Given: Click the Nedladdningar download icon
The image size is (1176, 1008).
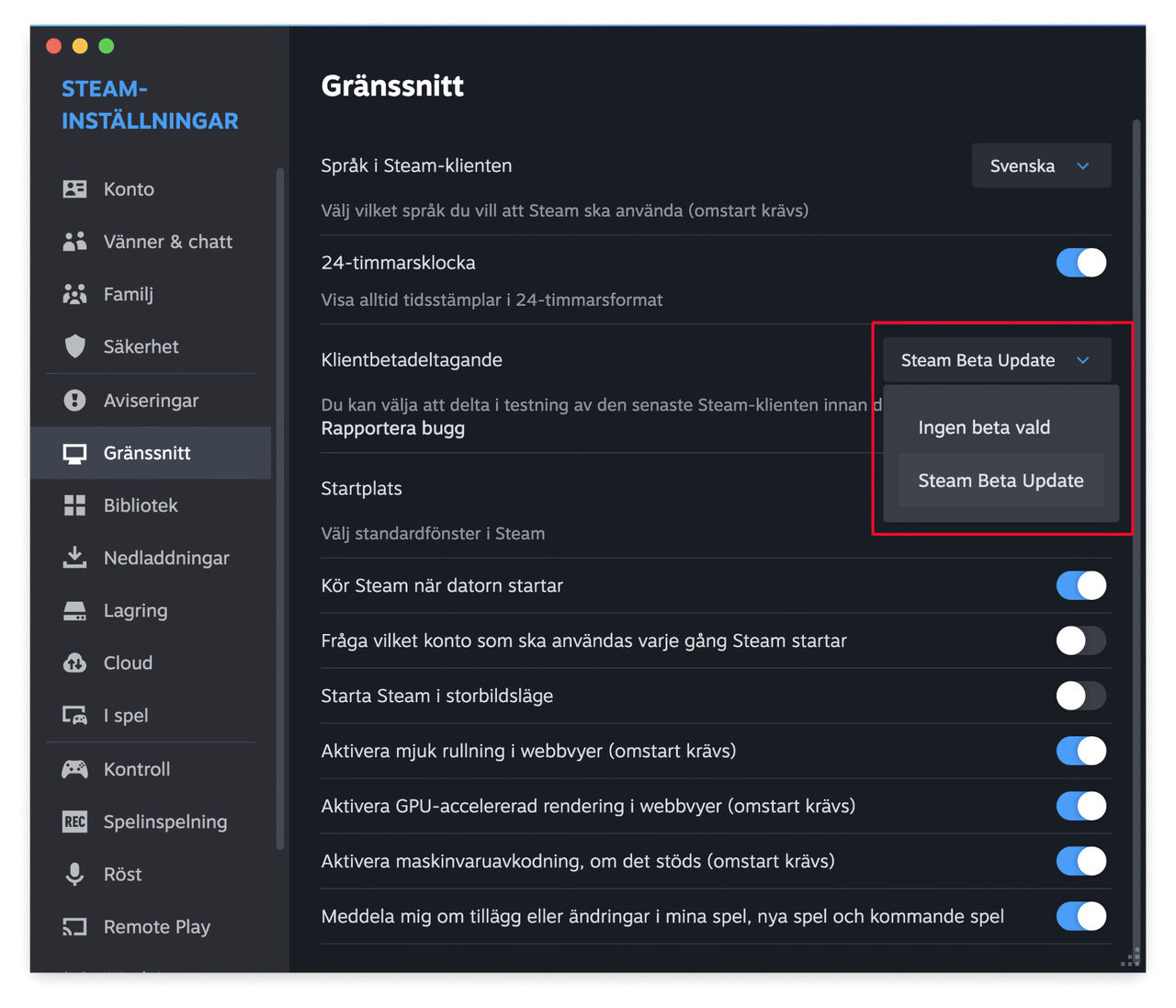Looking at the screenshot, I should (74, 558).
